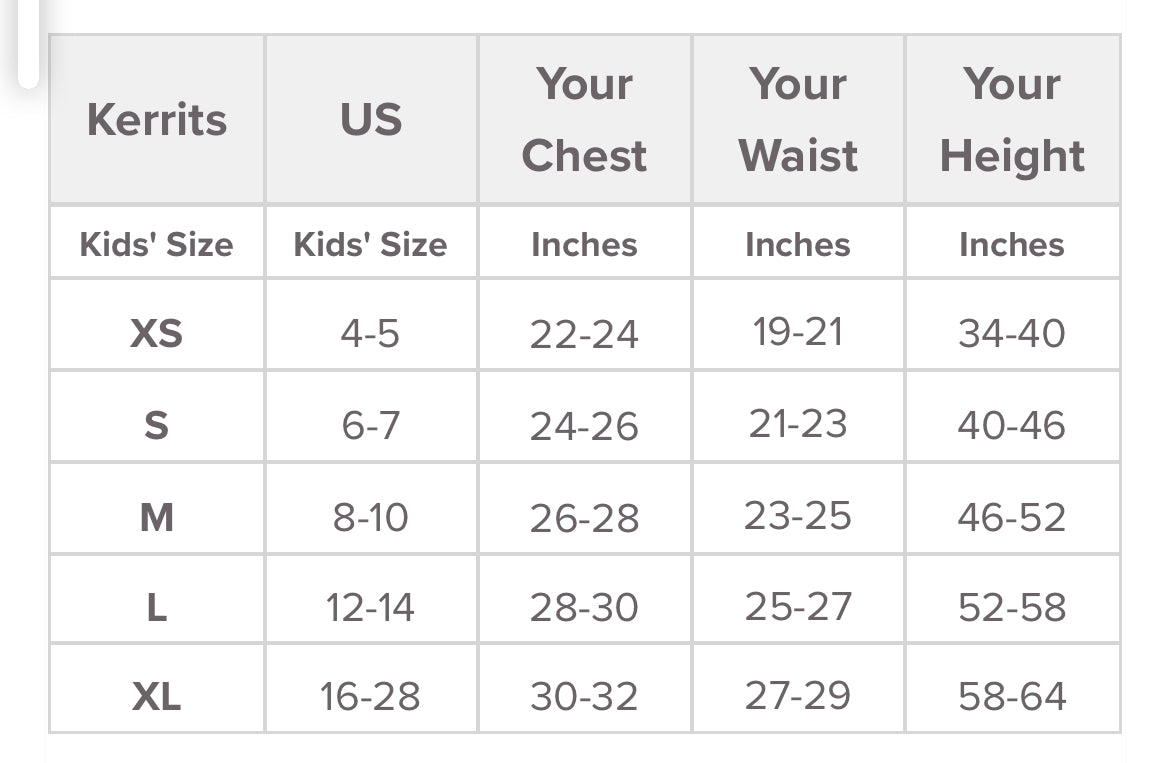Viewport: 1170px width, 763px height.
Task: Click the 28-30 chest measurement cell
Action: 584,607
